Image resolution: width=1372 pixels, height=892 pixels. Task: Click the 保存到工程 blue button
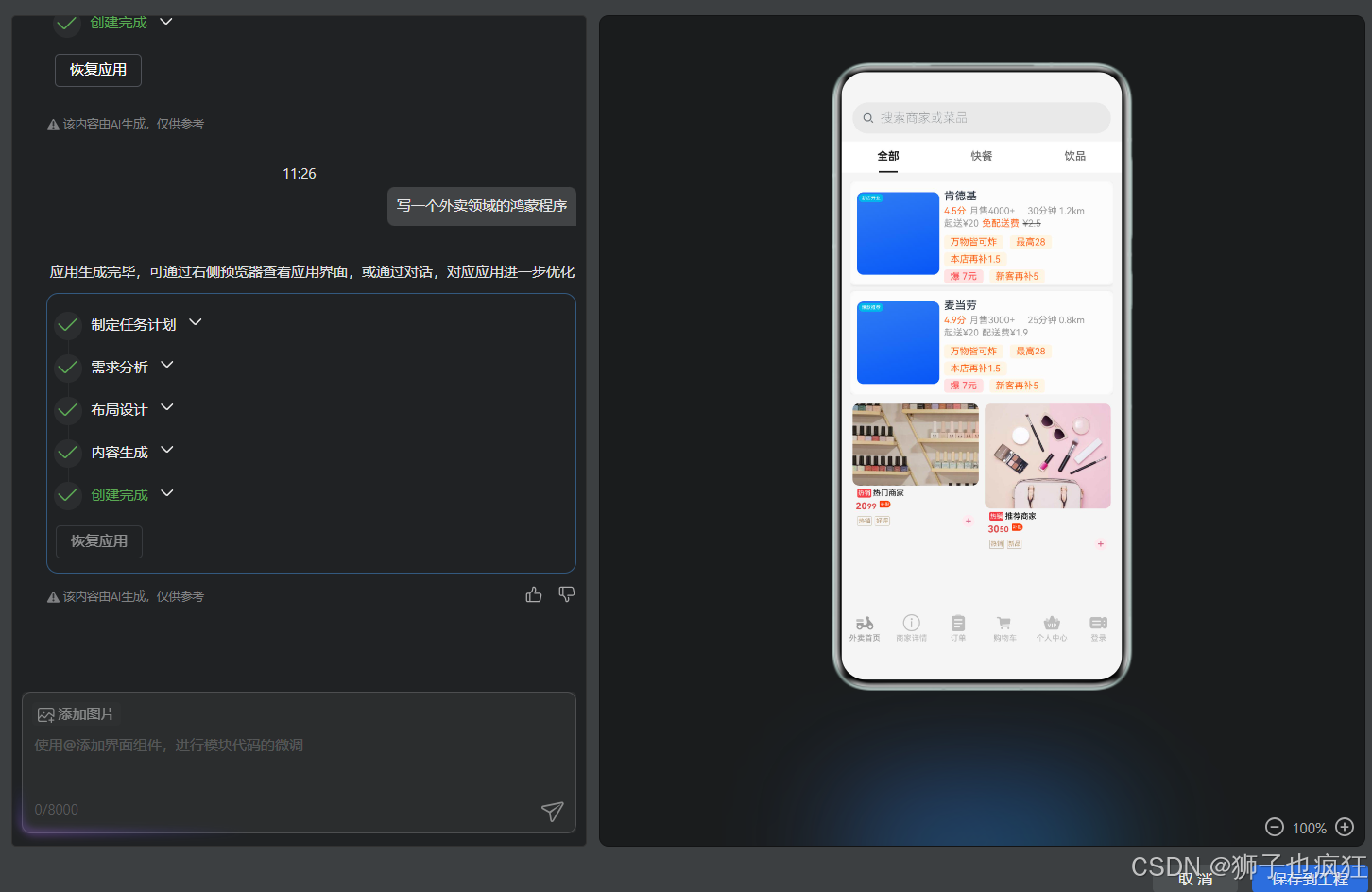1309,879
